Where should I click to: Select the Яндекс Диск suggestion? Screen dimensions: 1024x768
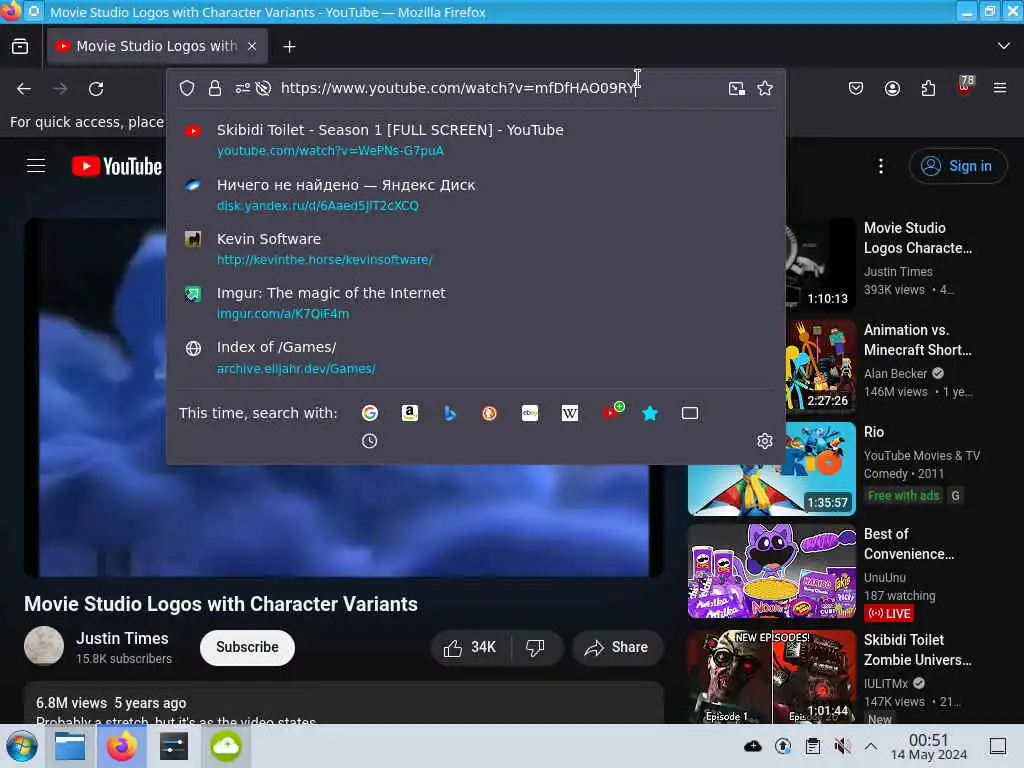(x=475, y=195)
